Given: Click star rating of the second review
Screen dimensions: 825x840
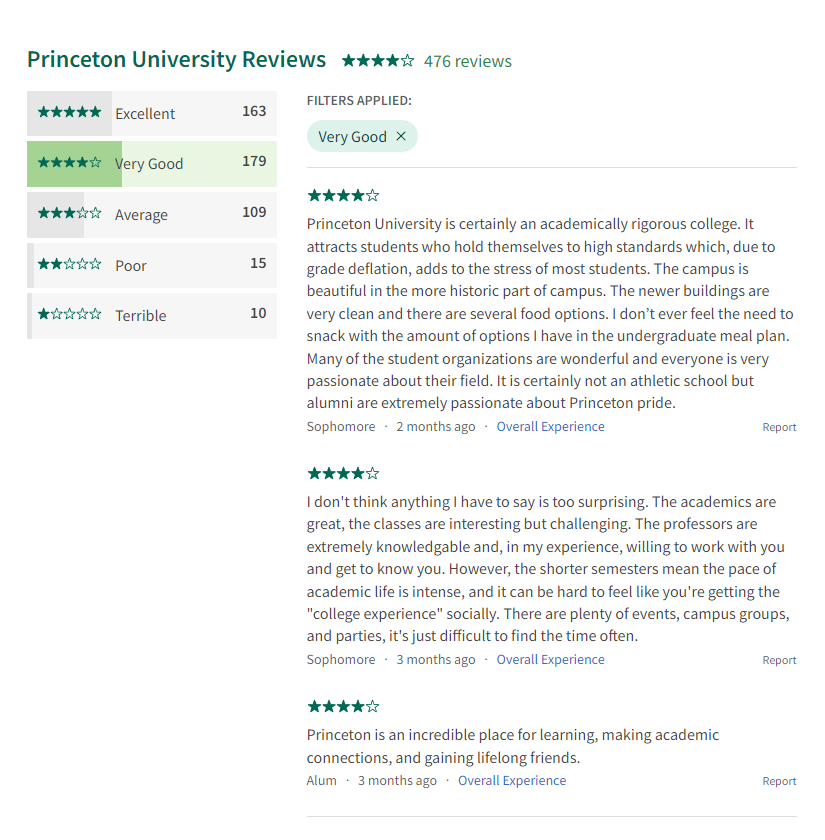Looking at the screenshot, I should (x=343, y=474).
